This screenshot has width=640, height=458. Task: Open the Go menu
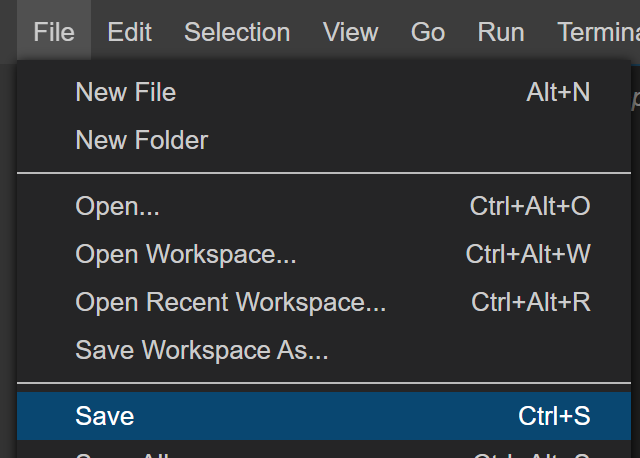428,32
